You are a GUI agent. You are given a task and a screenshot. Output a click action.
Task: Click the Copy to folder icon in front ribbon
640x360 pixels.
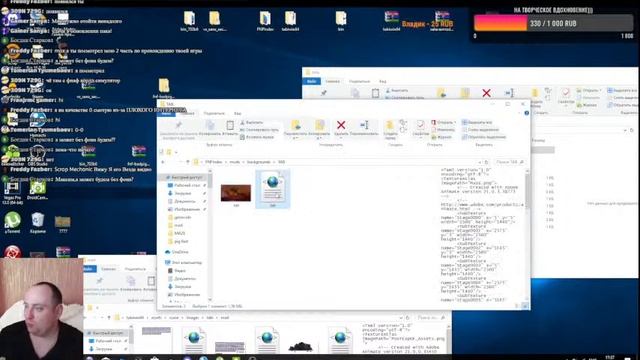coord(319,125)
